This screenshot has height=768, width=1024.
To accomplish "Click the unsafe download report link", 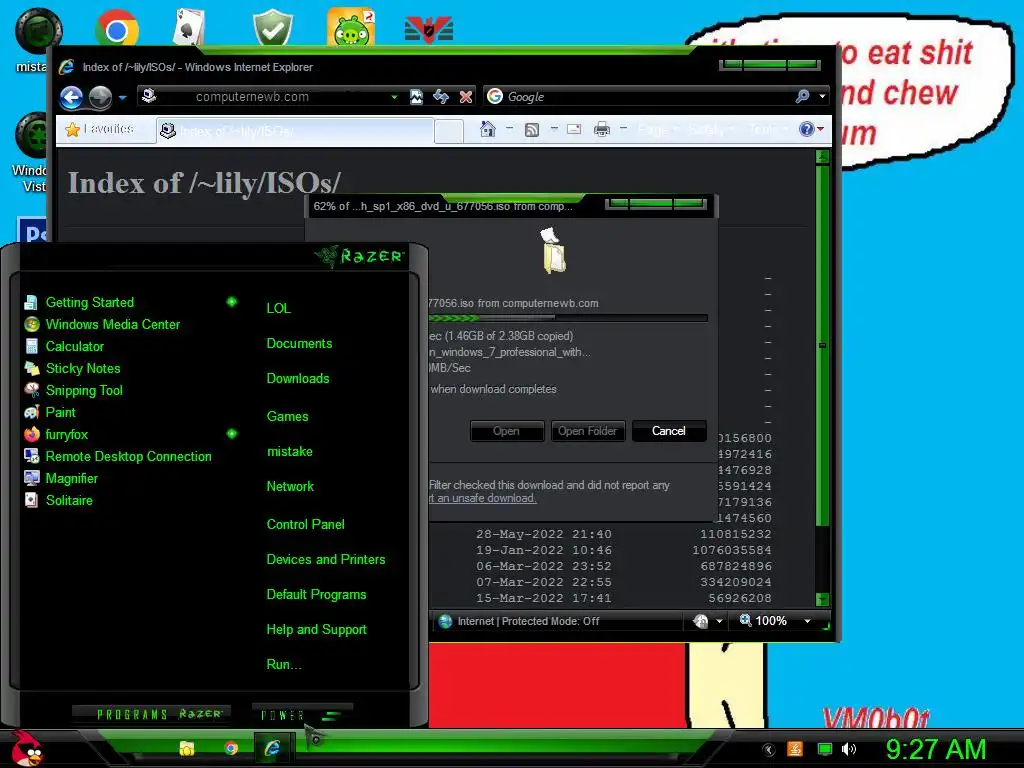I will point(483,498).
